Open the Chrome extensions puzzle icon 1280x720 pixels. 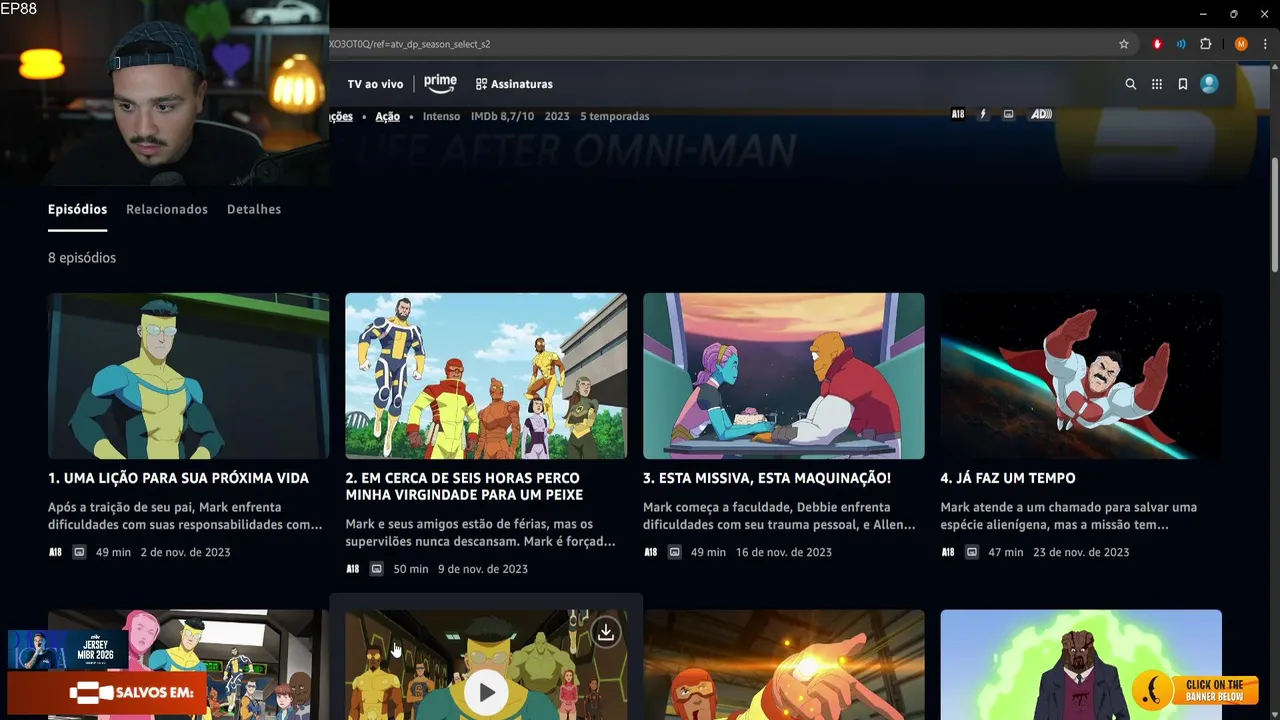1205,44
